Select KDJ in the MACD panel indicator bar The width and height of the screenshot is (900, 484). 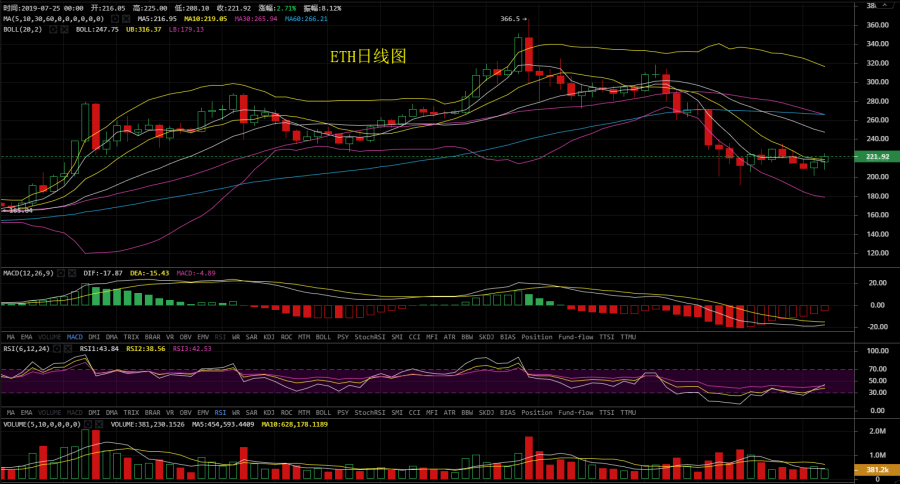point(268,337)
